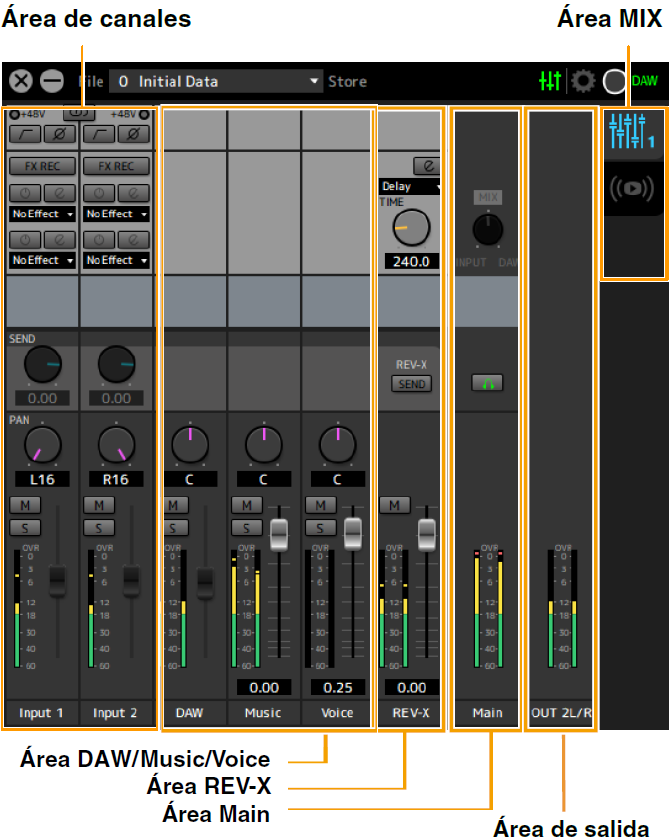Screen dimensions: 670x839
Task: Mute the Music channel
Action: pyautogui.click(x=246, y=506)
